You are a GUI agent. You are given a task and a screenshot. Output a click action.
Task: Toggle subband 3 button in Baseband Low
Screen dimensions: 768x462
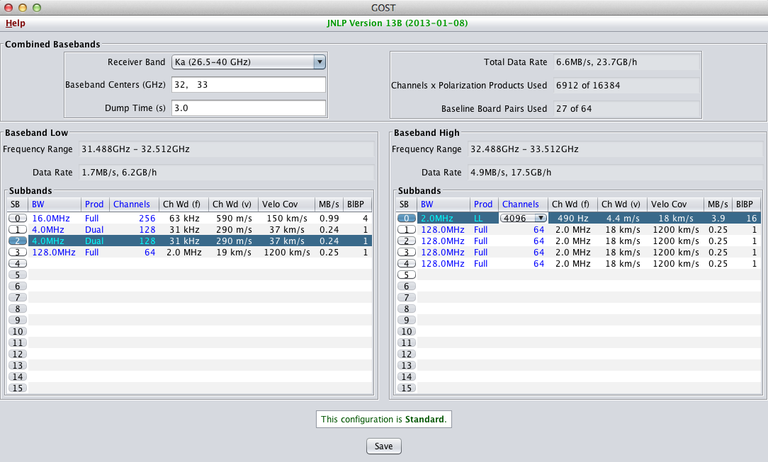(x=15, y=253)
